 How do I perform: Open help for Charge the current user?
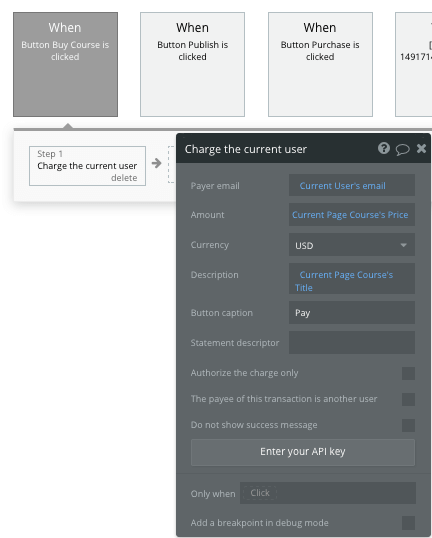pos(384,149)
